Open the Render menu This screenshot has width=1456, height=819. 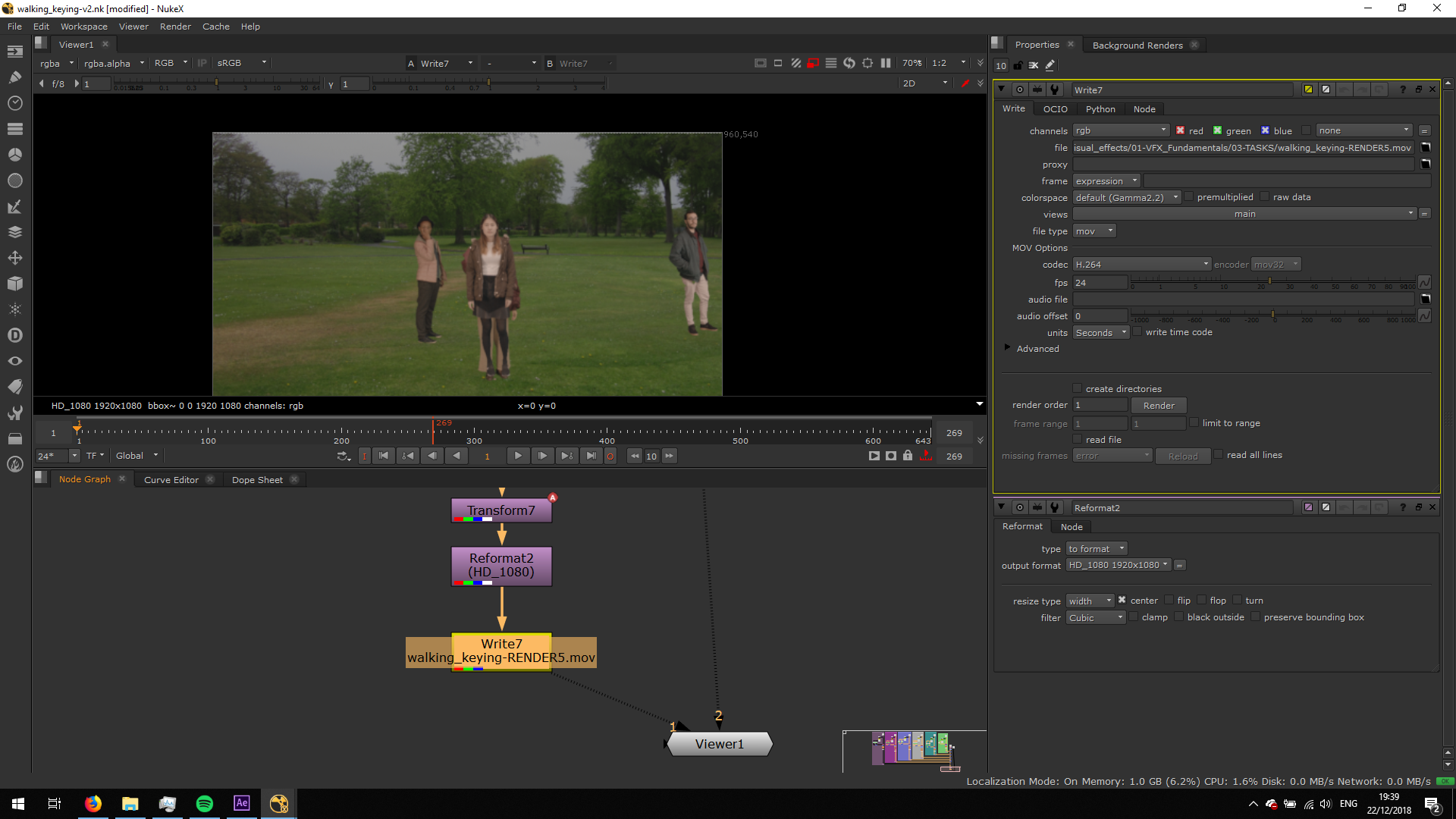[175, 27]
